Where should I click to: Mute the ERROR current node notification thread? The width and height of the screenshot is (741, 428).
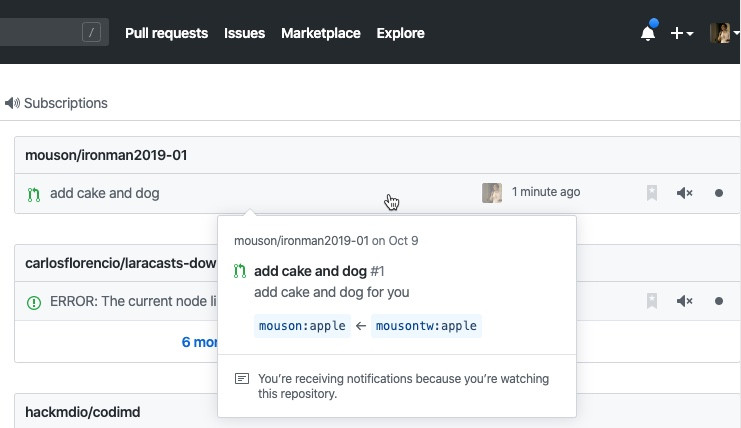[685, 301]
